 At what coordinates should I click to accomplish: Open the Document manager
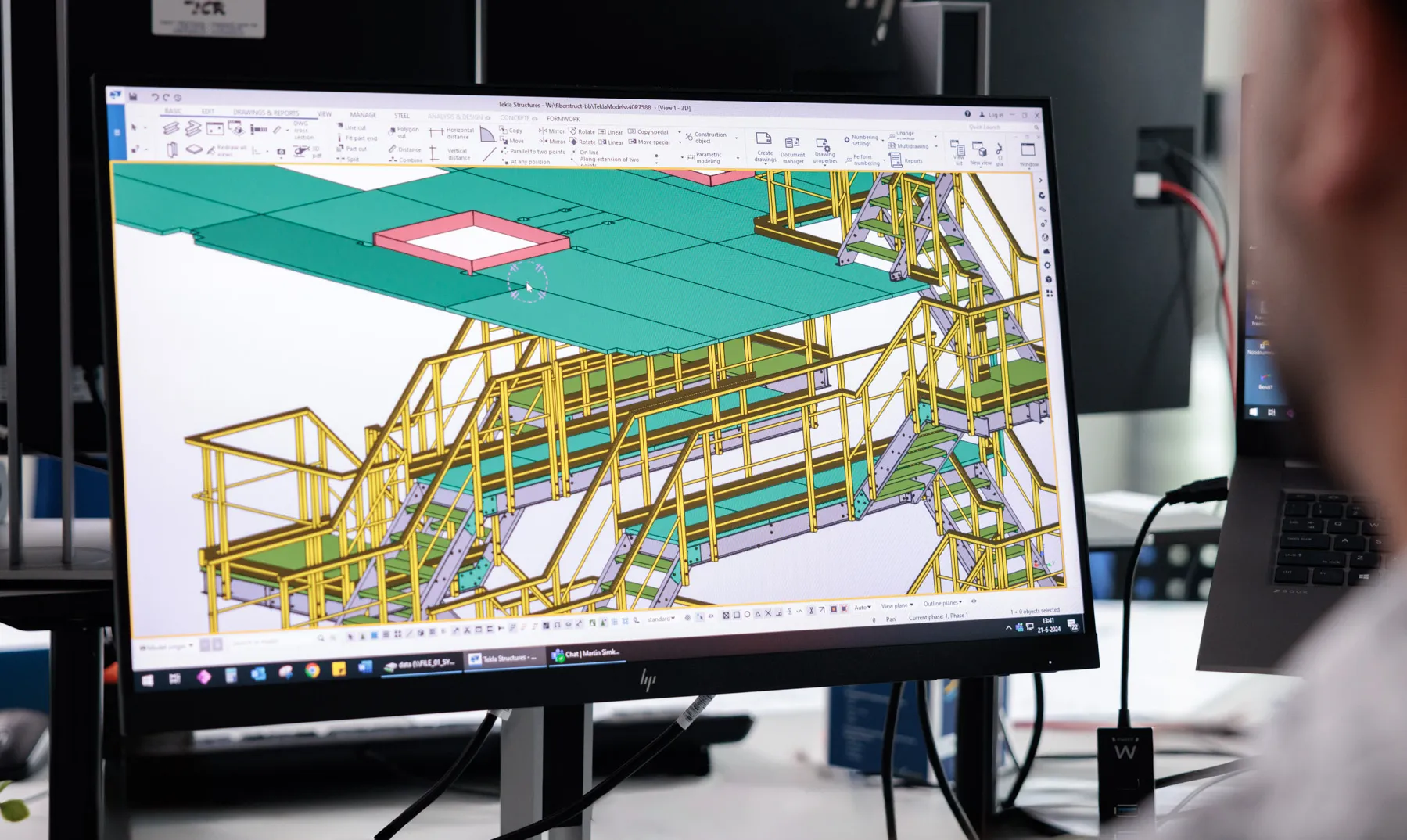792,149
